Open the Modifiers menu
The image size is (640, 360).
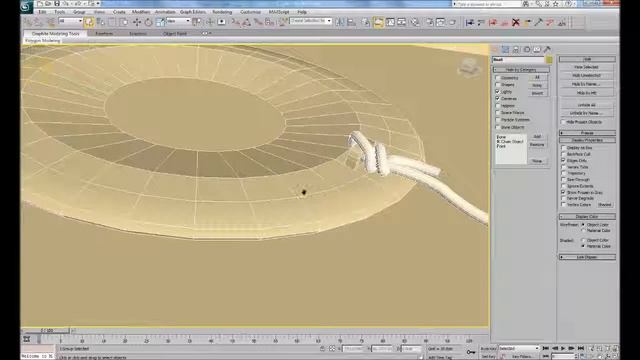(141, 12)
